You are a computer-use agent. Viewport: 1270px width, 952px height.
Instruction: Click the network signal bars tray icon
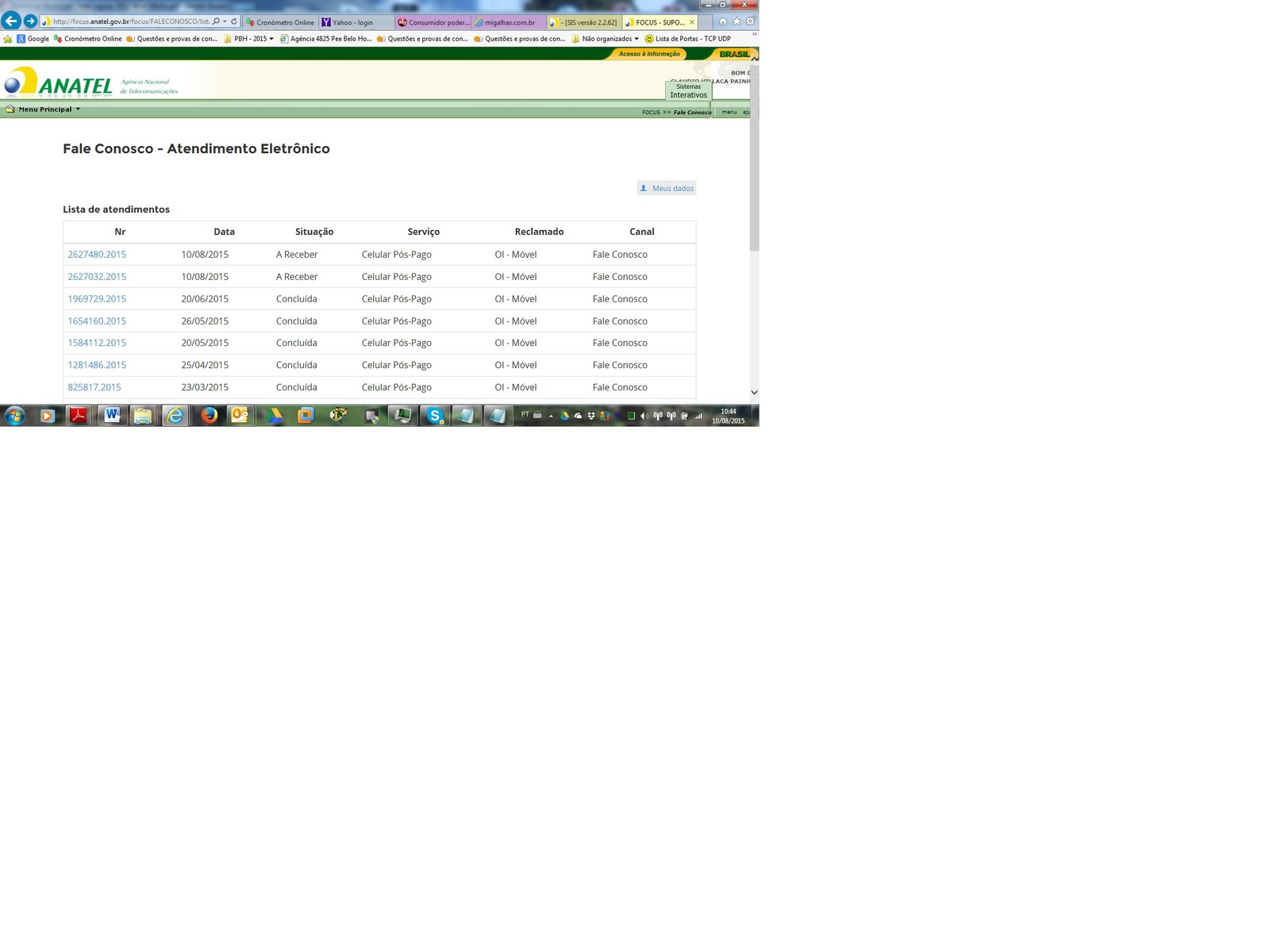[x=698, y=416]
